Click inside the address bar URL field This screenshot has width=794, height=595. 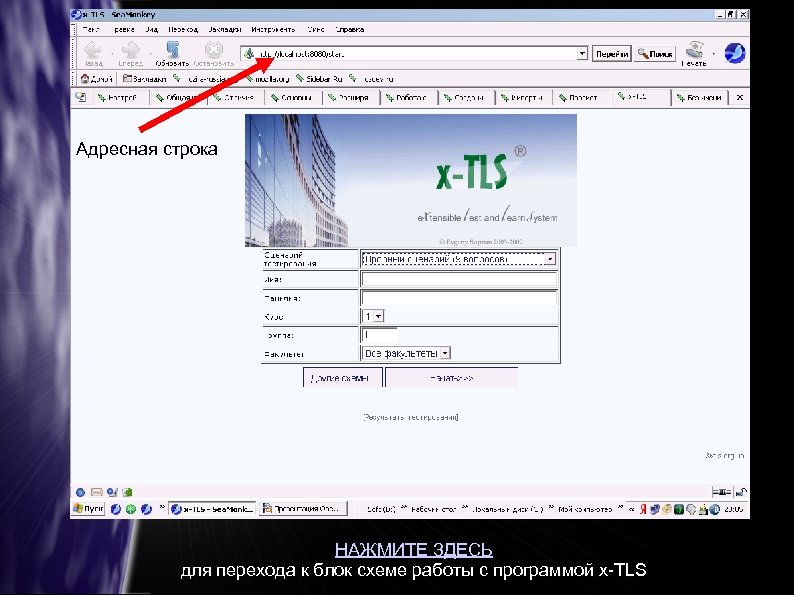[x=415, y=54]
